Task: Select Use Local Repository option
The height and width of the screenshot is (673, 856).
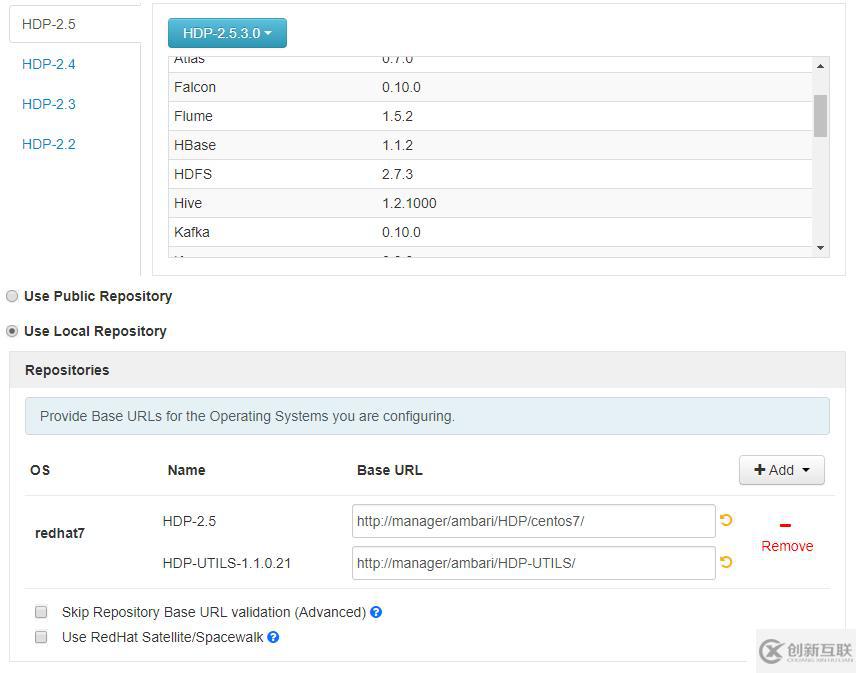Action: [x=12, y=331]
